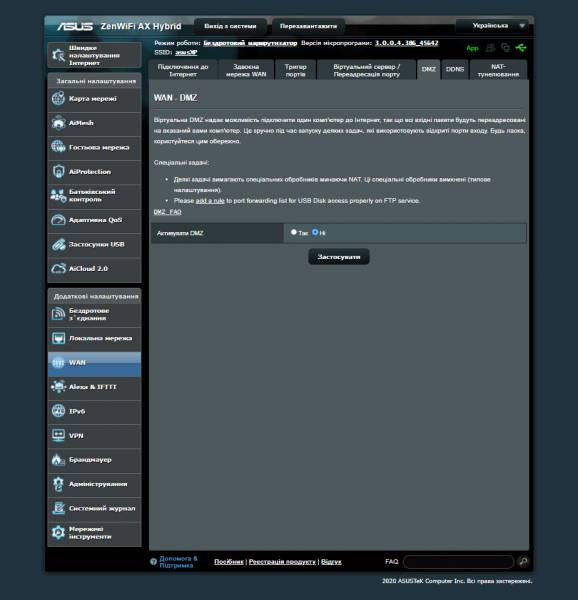Focus the FAQ search input field
578x600 pixels.
[458, 561]
